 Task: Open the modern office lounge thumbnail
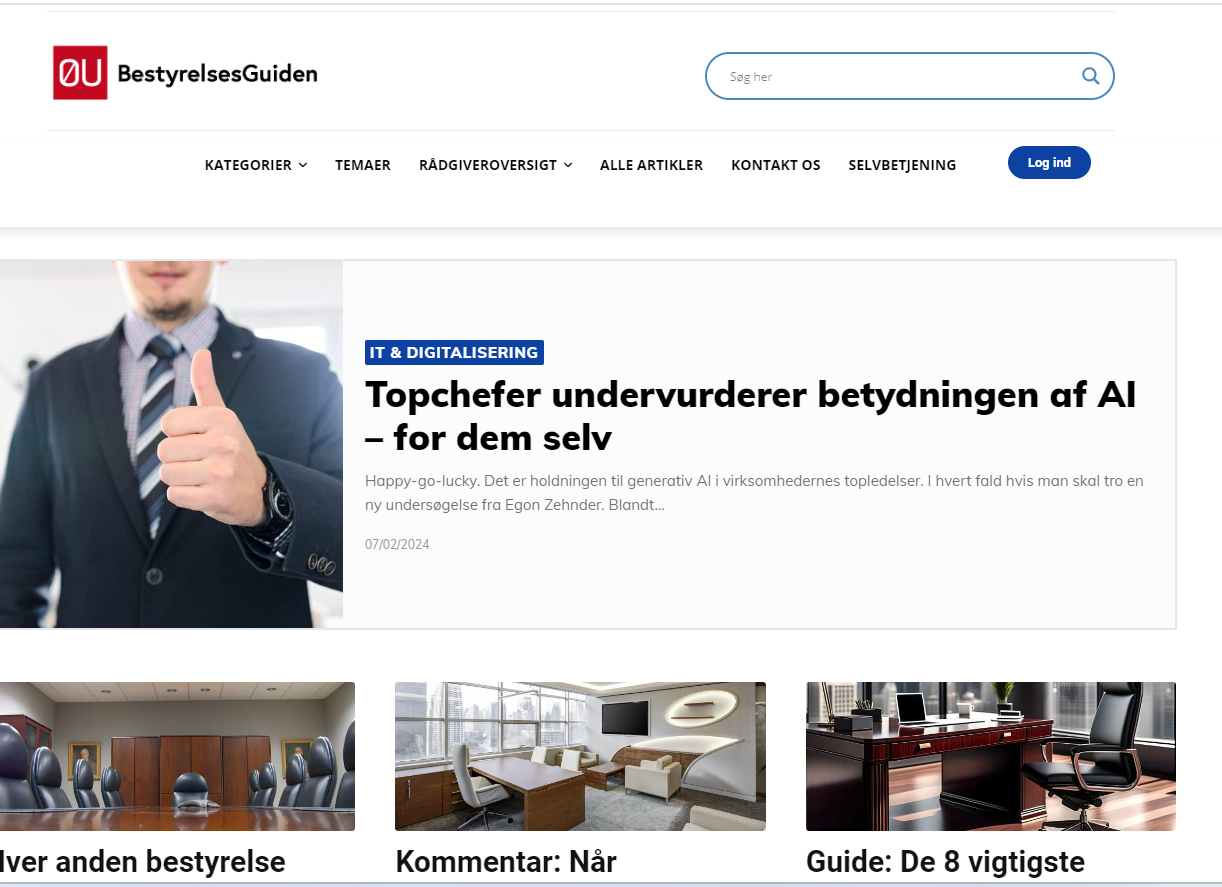pyautogui.click(x=580, y=756)
